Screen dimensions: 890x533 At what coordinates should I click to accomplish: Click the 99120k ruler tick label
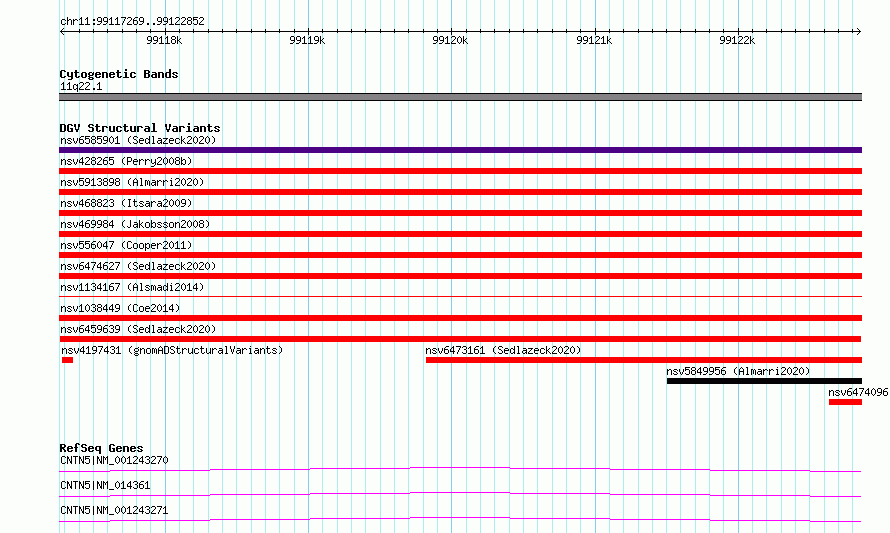click(450, 40)
